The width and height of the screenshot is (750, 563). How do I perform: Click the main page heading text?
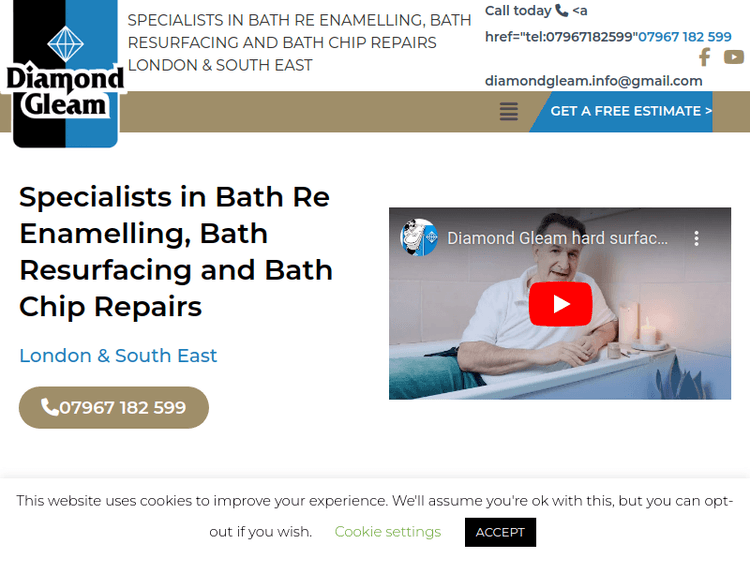pyautogui.click(x=176, y=252)
